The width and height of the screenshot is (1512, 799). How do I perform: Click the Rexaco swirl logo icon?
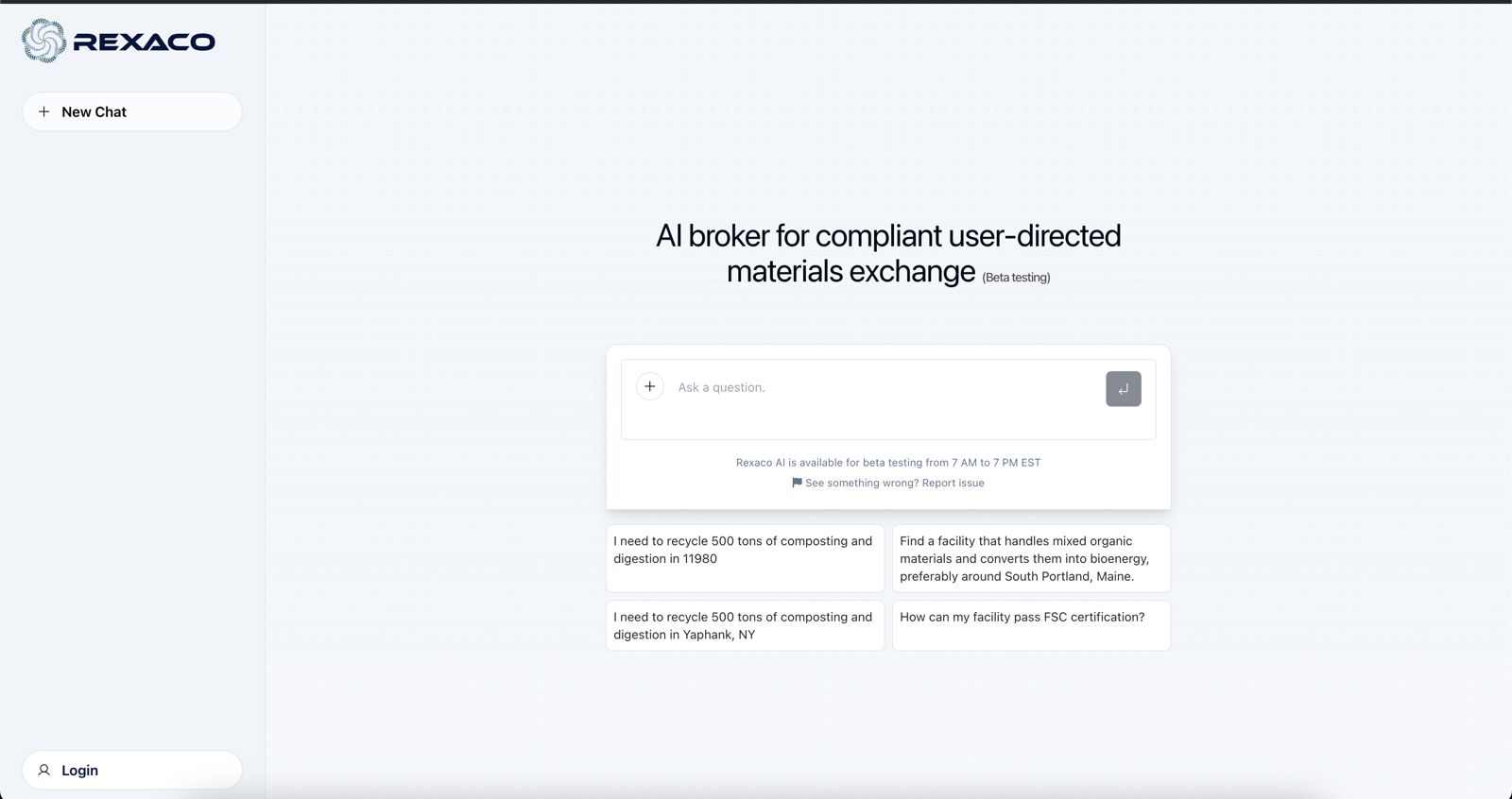click(x=43, y=41)
